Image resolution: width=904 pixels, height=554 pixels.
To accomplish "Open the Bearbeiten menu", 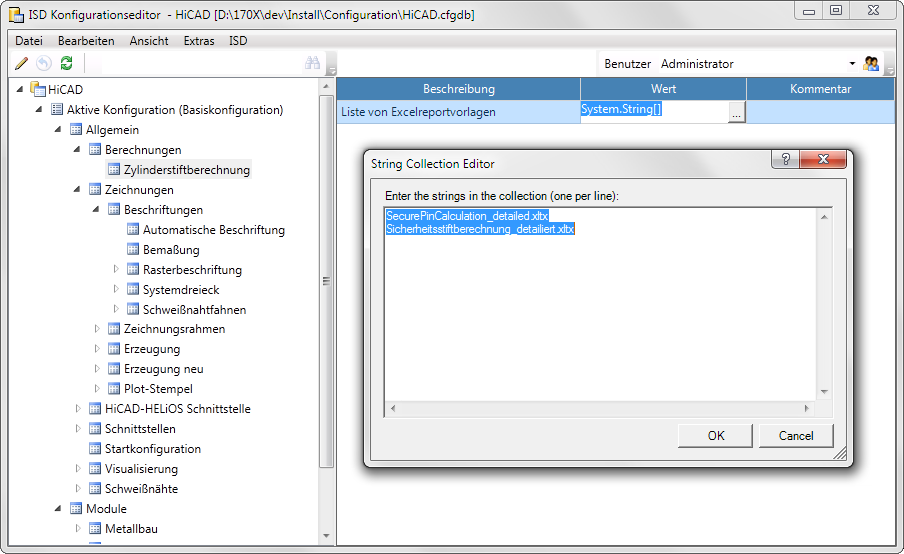I will 86,41.
